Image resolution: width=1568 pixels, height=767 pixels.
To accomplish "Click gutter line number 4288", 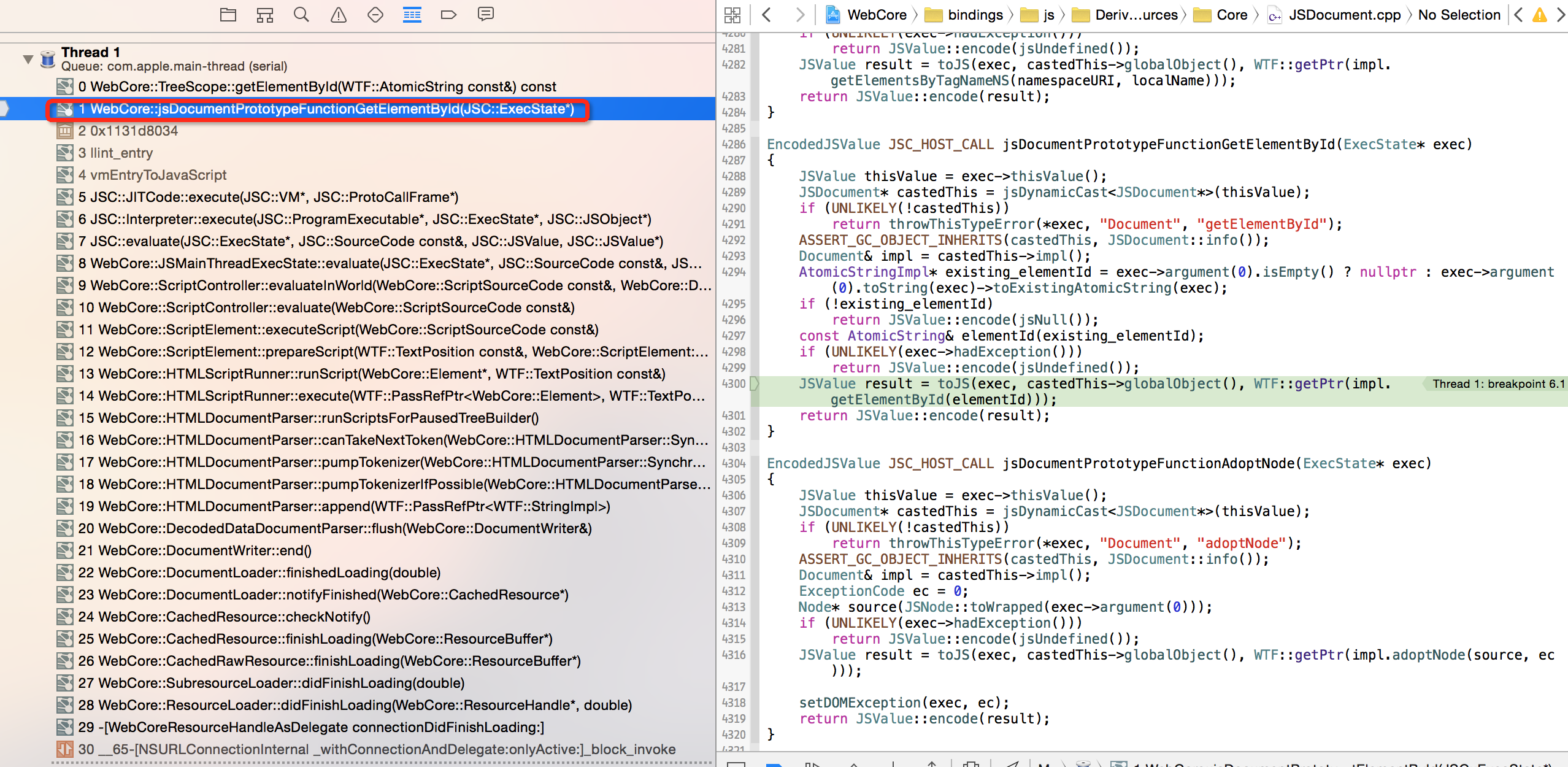I will 734,176.
